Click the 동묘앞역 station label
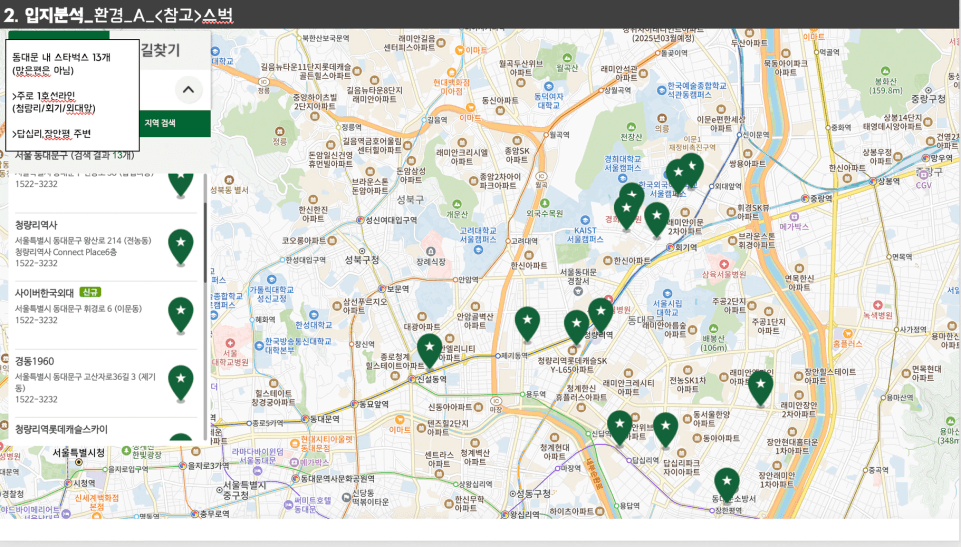 coord(374,404)
